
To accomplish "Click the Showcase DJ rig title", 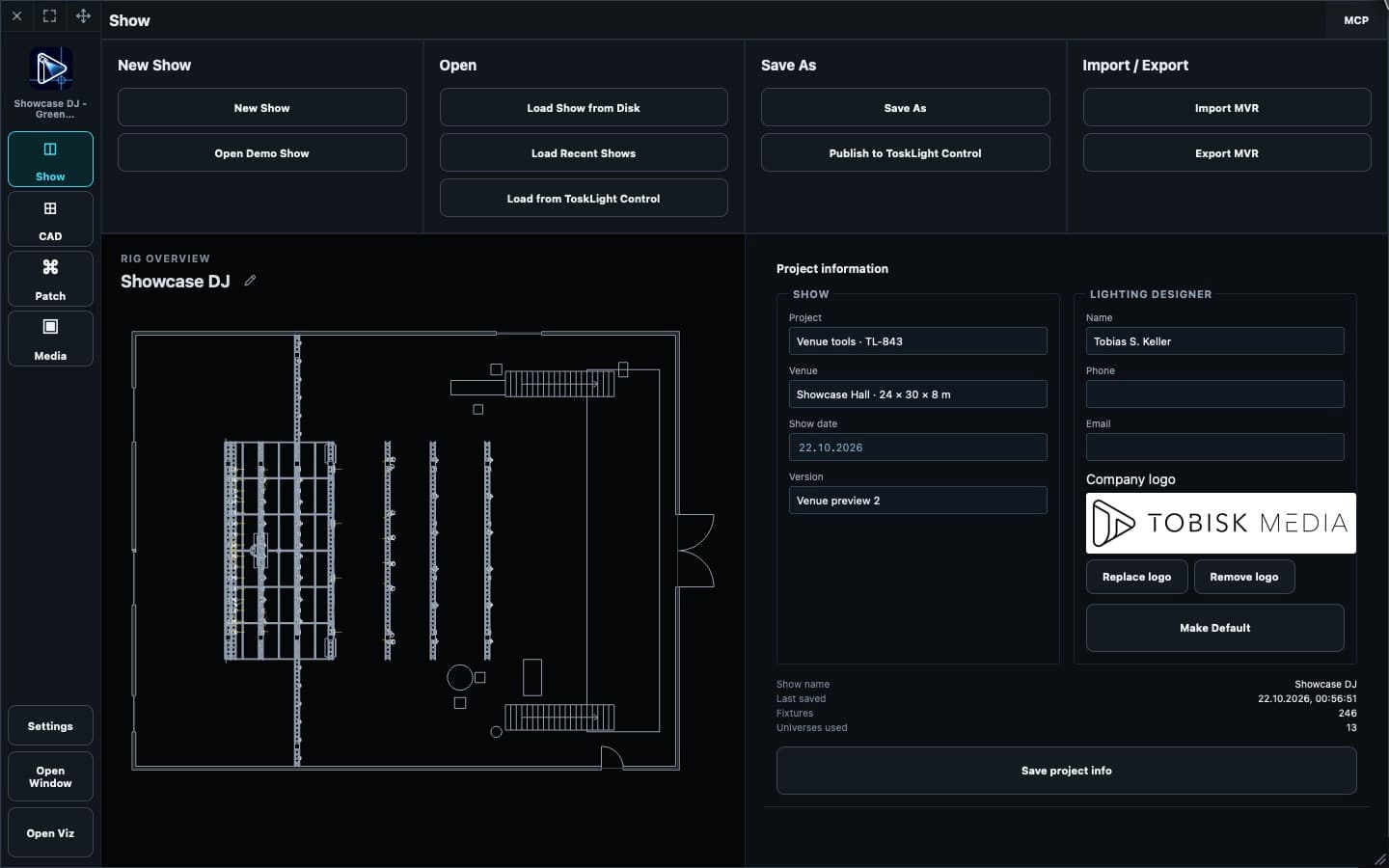I will tap(176, 282).
